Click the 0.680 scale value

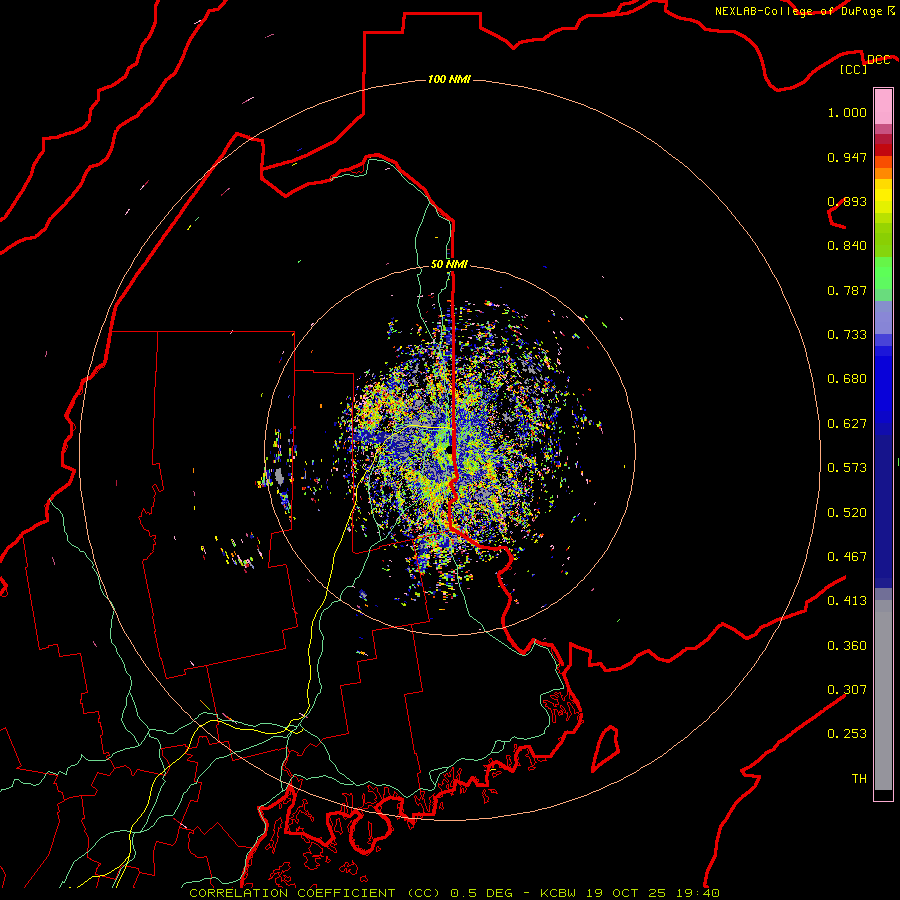tap(847, 379)
